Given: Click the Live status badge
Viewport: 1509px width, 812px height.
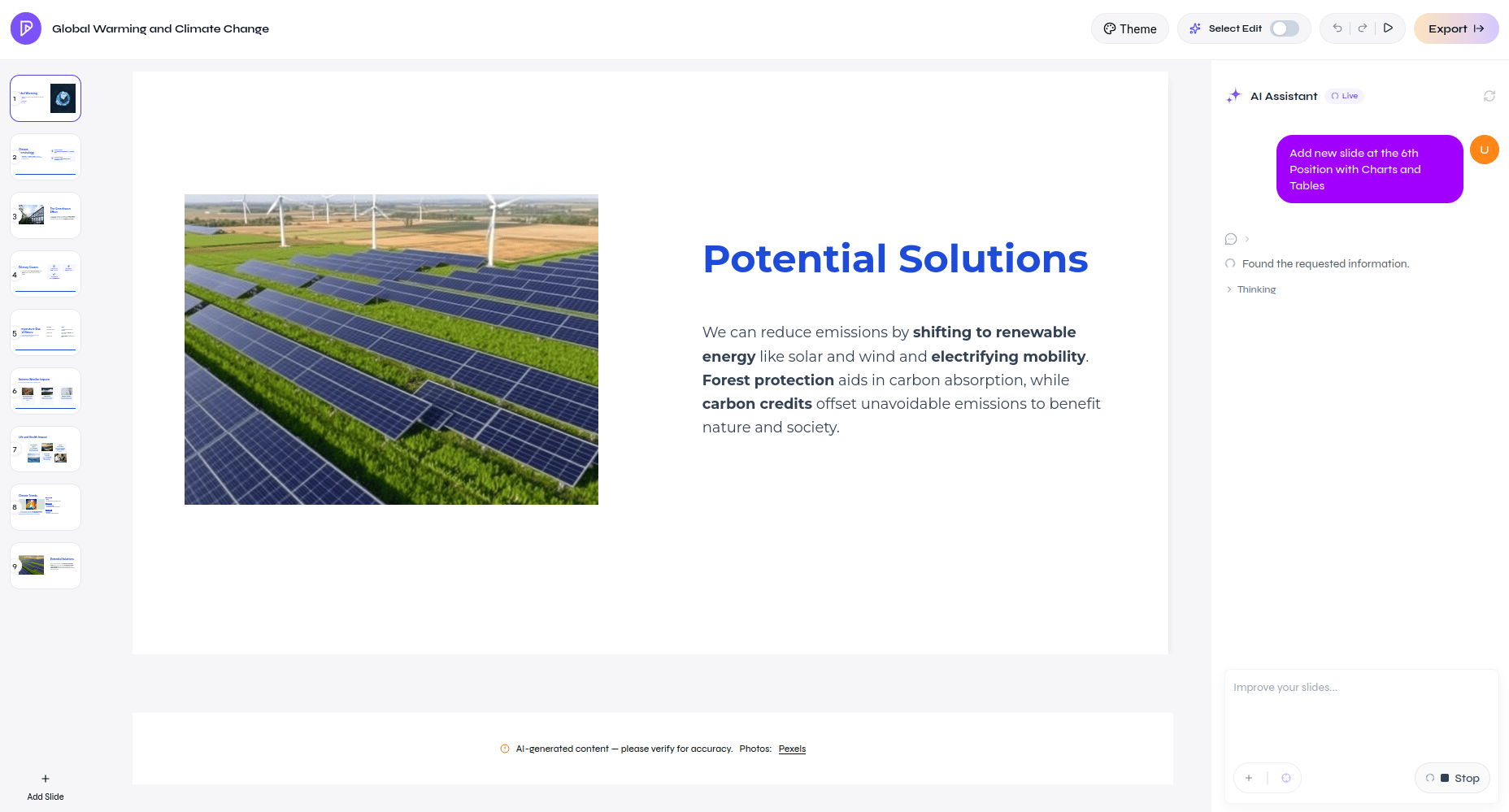Looking at the screenshot, I should [1345, 96].
